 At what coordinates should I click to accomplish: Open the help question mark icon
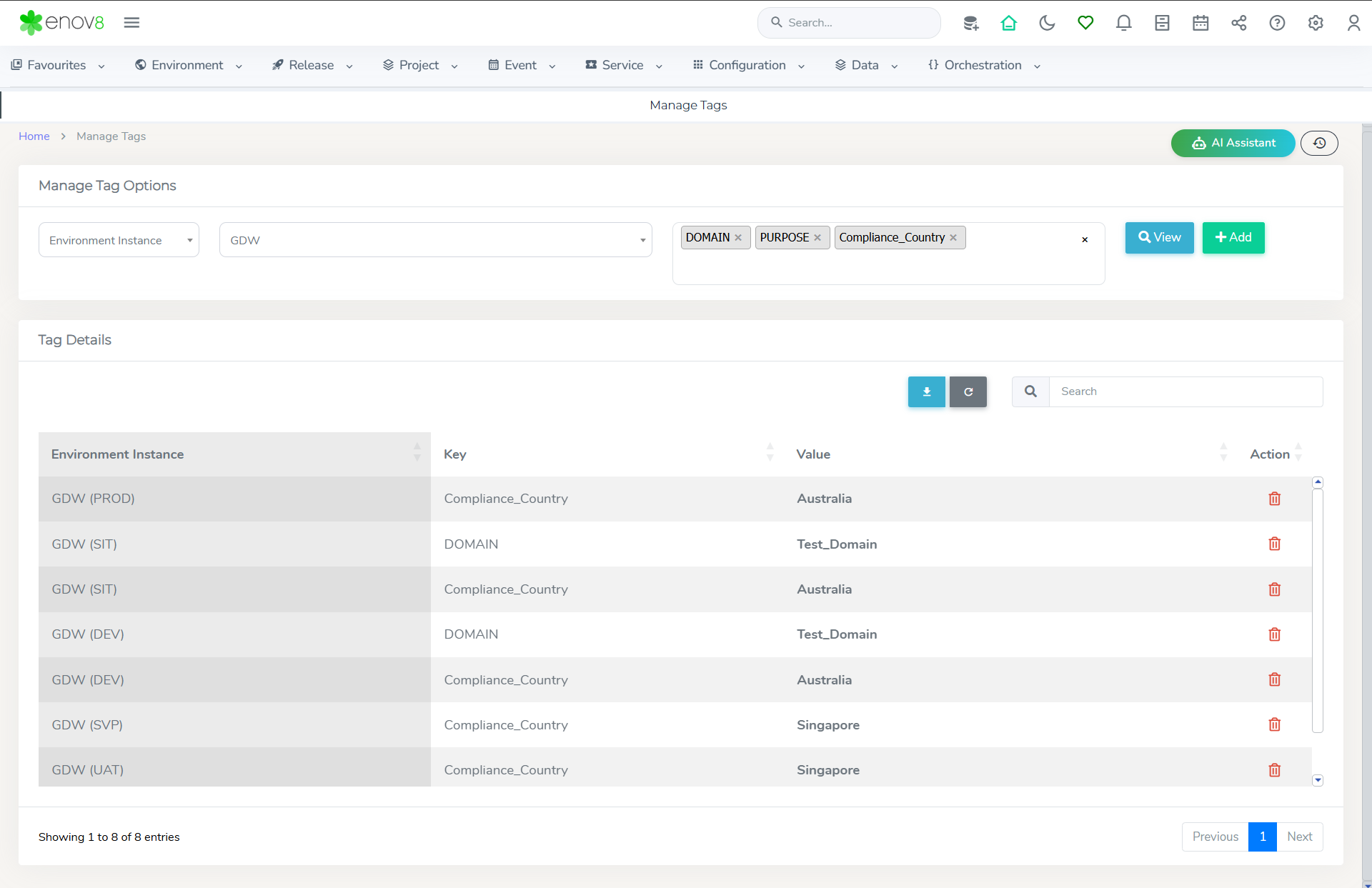coord(1277,23)
